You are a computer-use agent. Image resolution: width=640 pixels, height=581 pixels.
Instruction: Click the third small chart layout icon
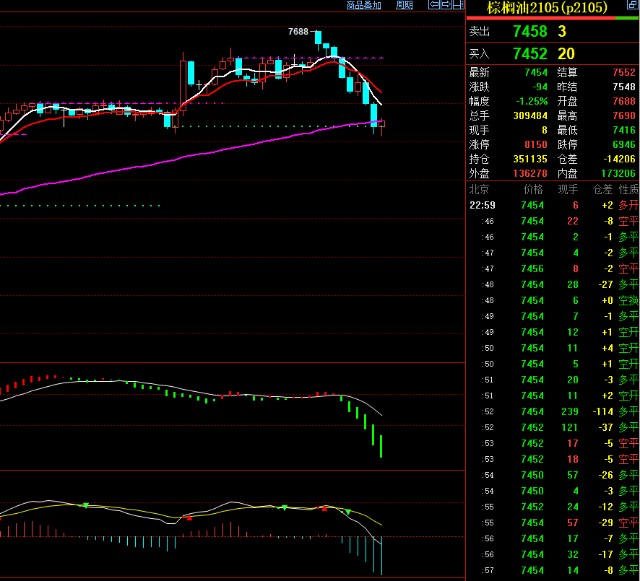coord(455,5)
